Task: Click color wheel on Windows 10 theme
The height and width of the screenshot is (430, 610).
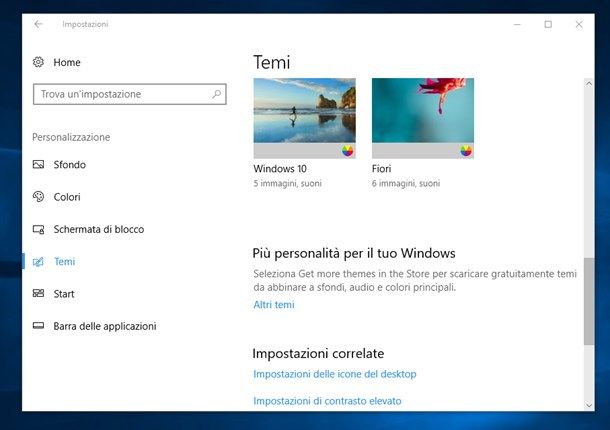Action: (347, 151)
